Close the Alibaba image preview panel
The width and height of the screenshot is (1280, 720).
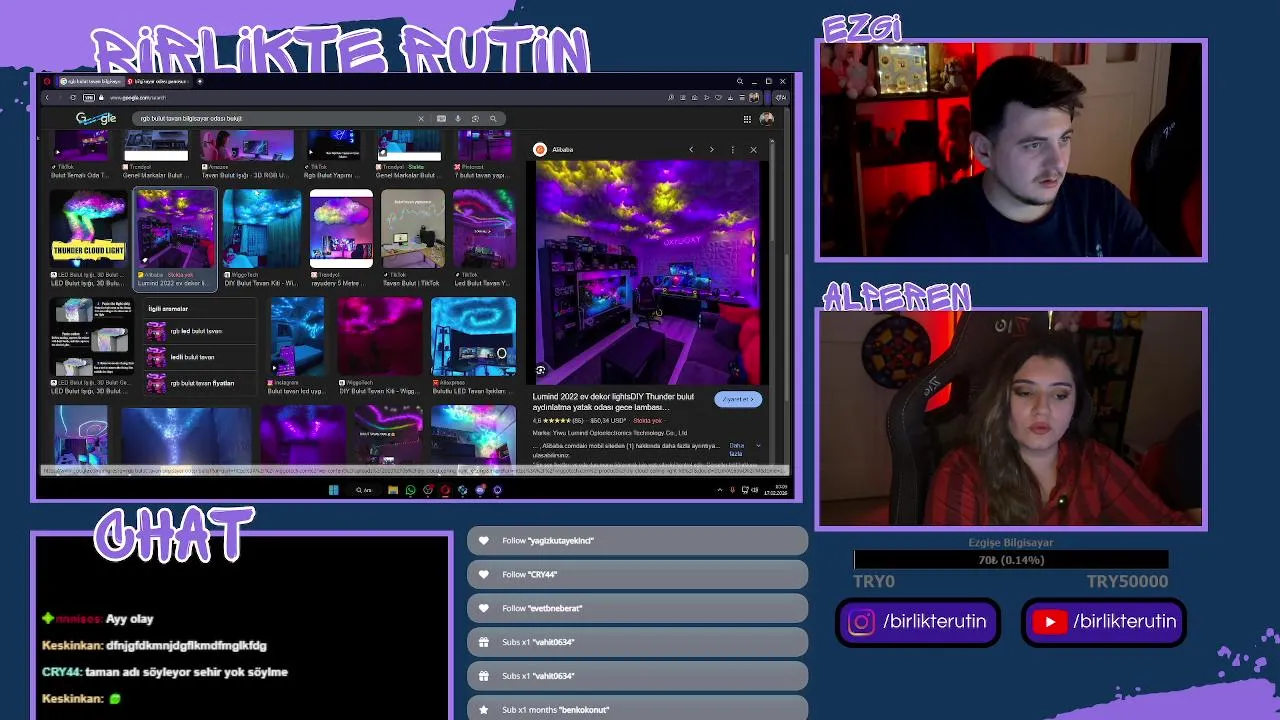753,149
